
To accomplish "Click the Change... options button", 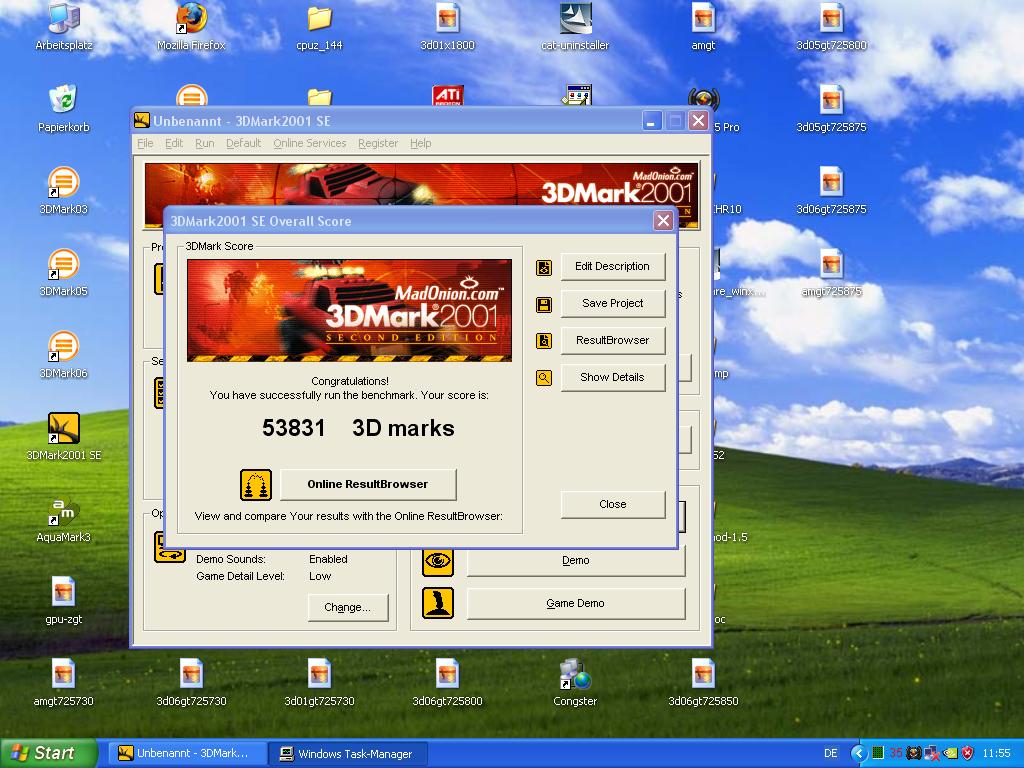I will (x=347, y=607).
